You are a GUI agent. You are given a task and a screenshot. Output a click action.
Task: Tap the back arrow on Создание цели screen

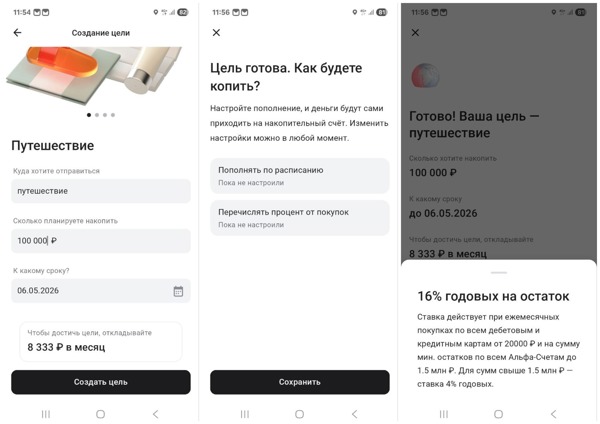pyautogui.click(x=17, y=33)
